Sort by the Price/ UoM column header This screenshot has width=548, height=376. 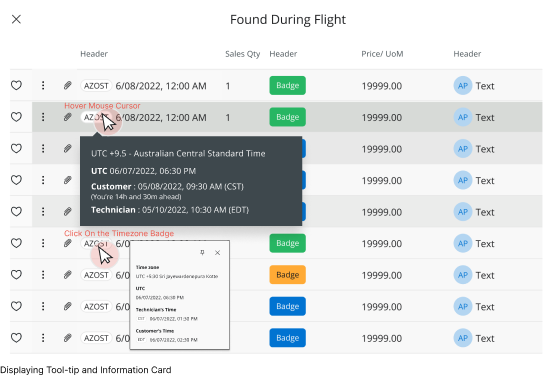tap(382, 54)
